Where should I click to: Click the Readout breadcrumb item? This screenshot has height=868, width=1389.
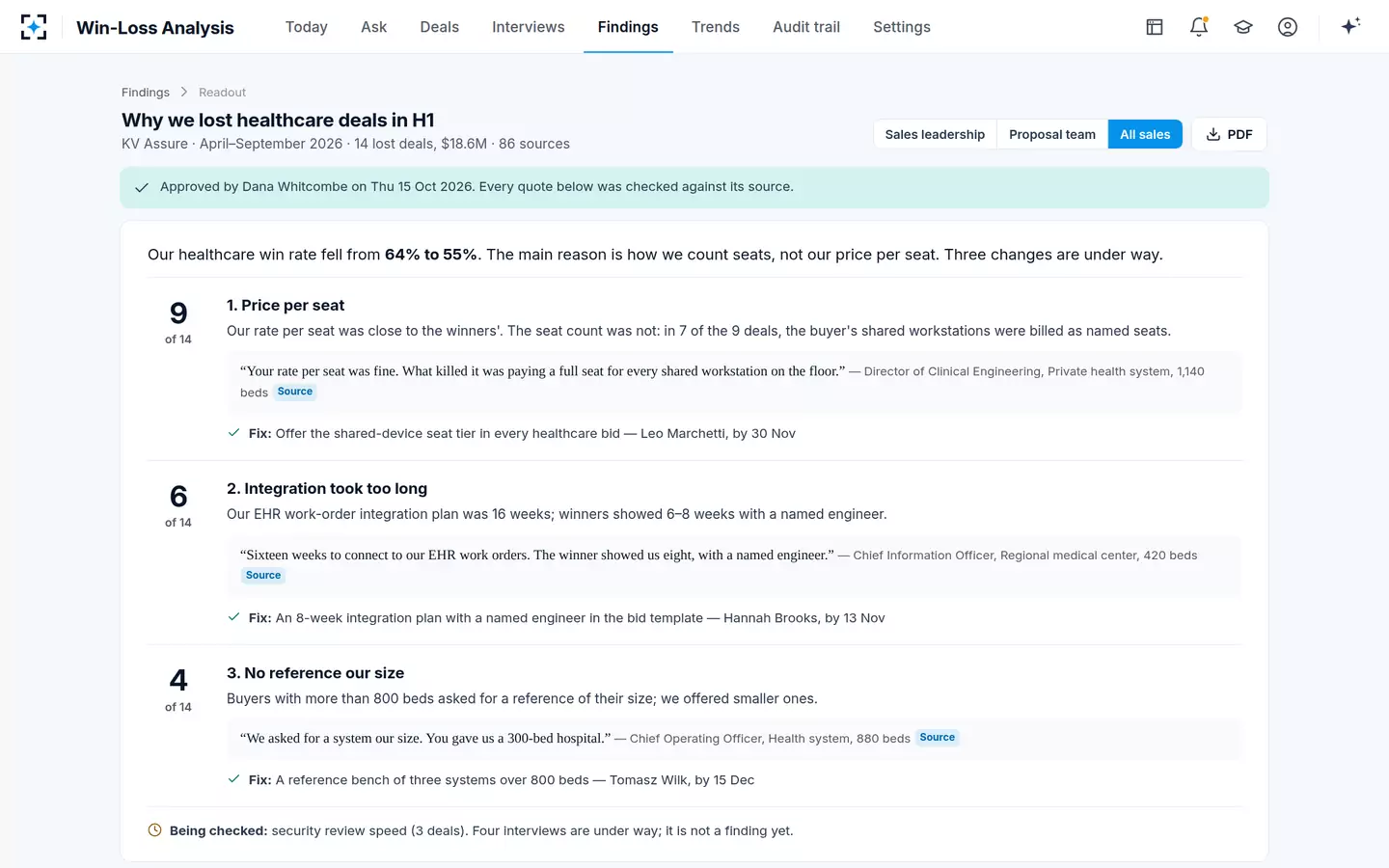[x=222, y=93]
